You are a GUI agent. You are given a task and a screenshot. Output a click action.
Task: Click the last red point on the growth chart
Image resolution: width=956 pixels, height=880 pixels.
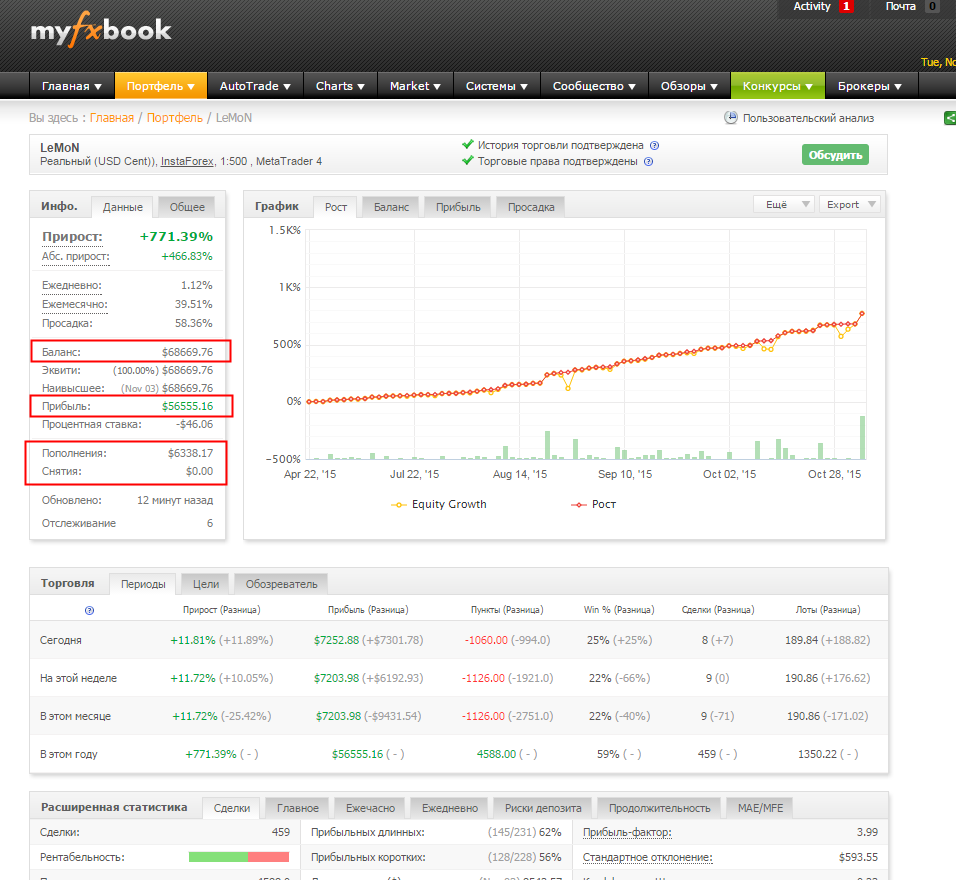tap(862, 313)
